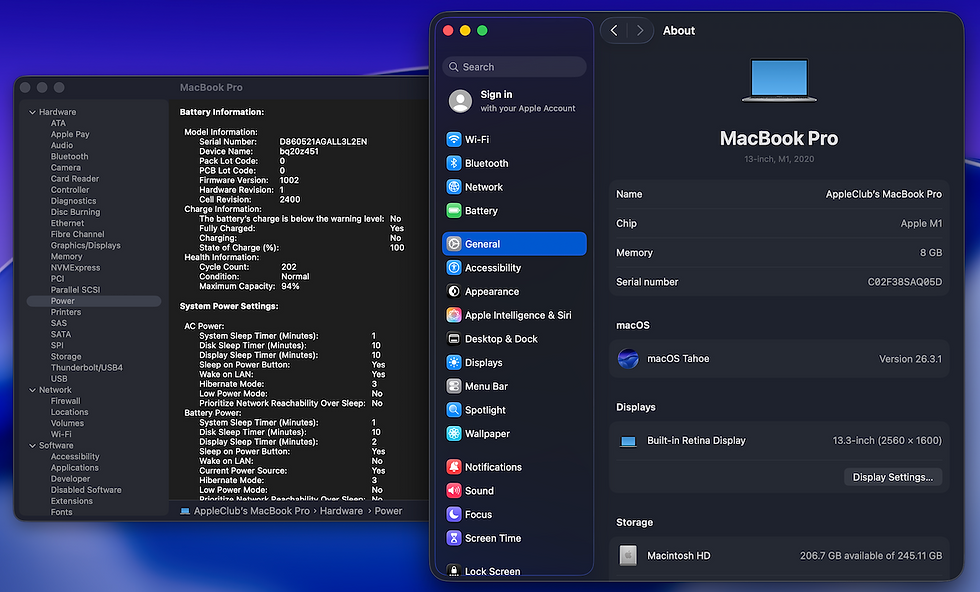
Task: Collapse the Software section in System Information
Action: click(x=32, y=446)
